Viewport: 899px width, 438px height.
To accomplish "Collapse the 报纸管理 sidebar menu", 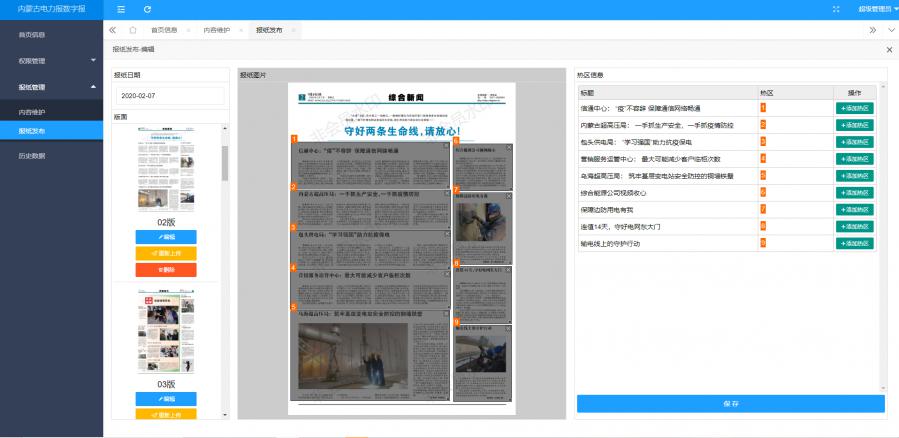I will click(x=51, y=87).
